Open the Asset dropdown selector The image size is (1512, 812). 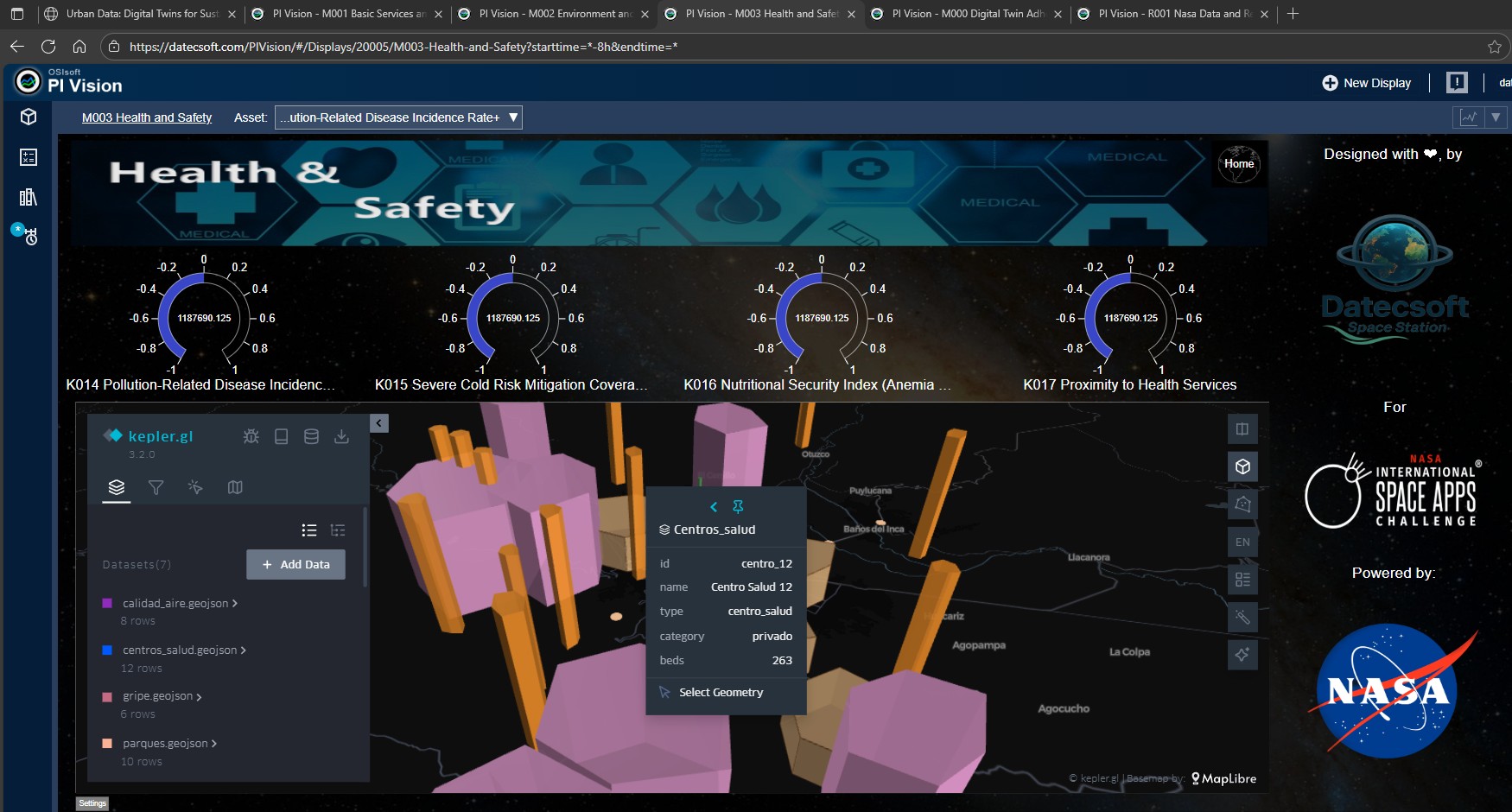pos(398,117)
